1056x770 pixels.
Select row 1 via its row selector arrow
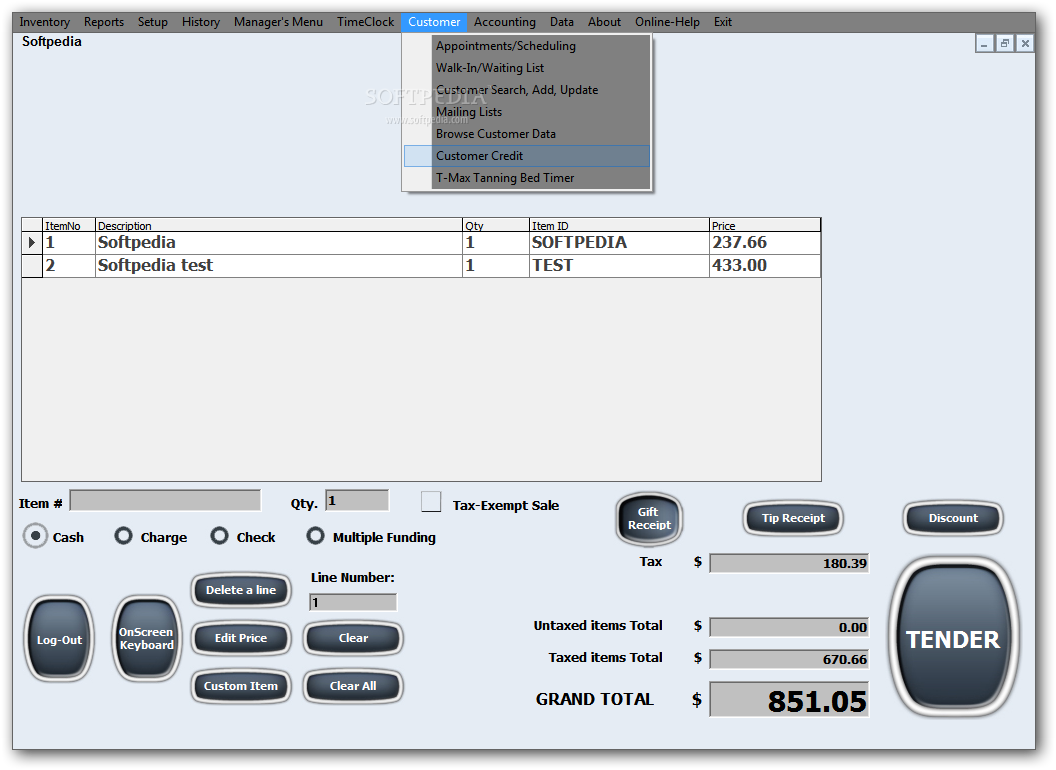point(32,243)
